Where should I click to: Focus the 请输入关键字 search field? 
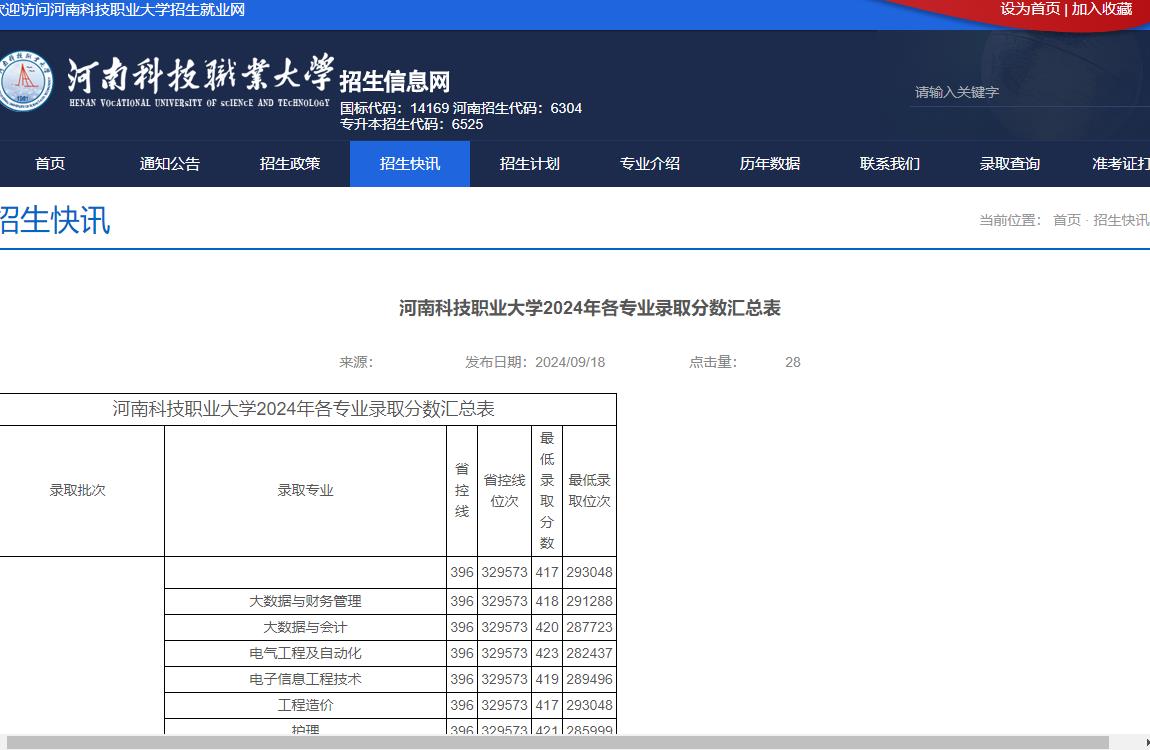[x=1020, y=92]
